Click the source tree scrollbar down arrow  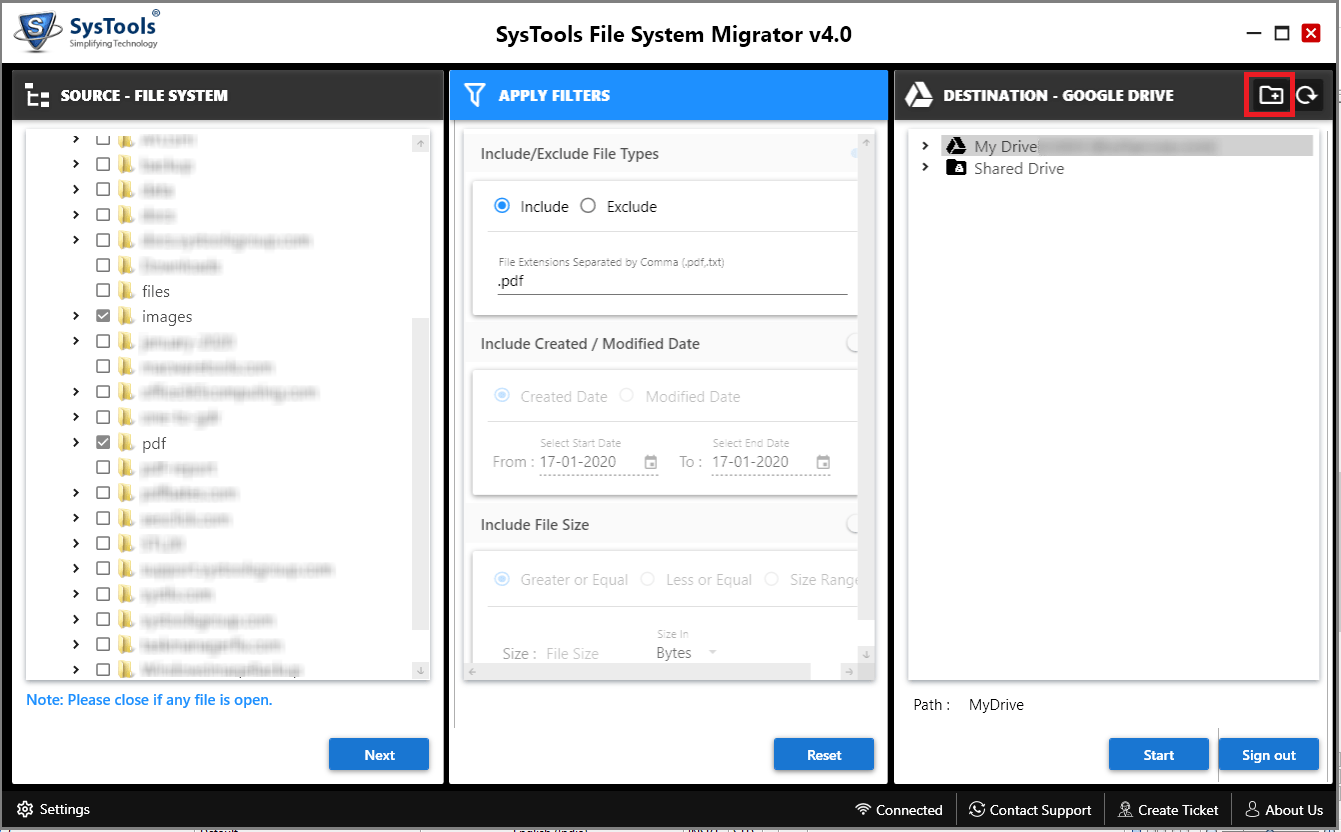(420, 670)
